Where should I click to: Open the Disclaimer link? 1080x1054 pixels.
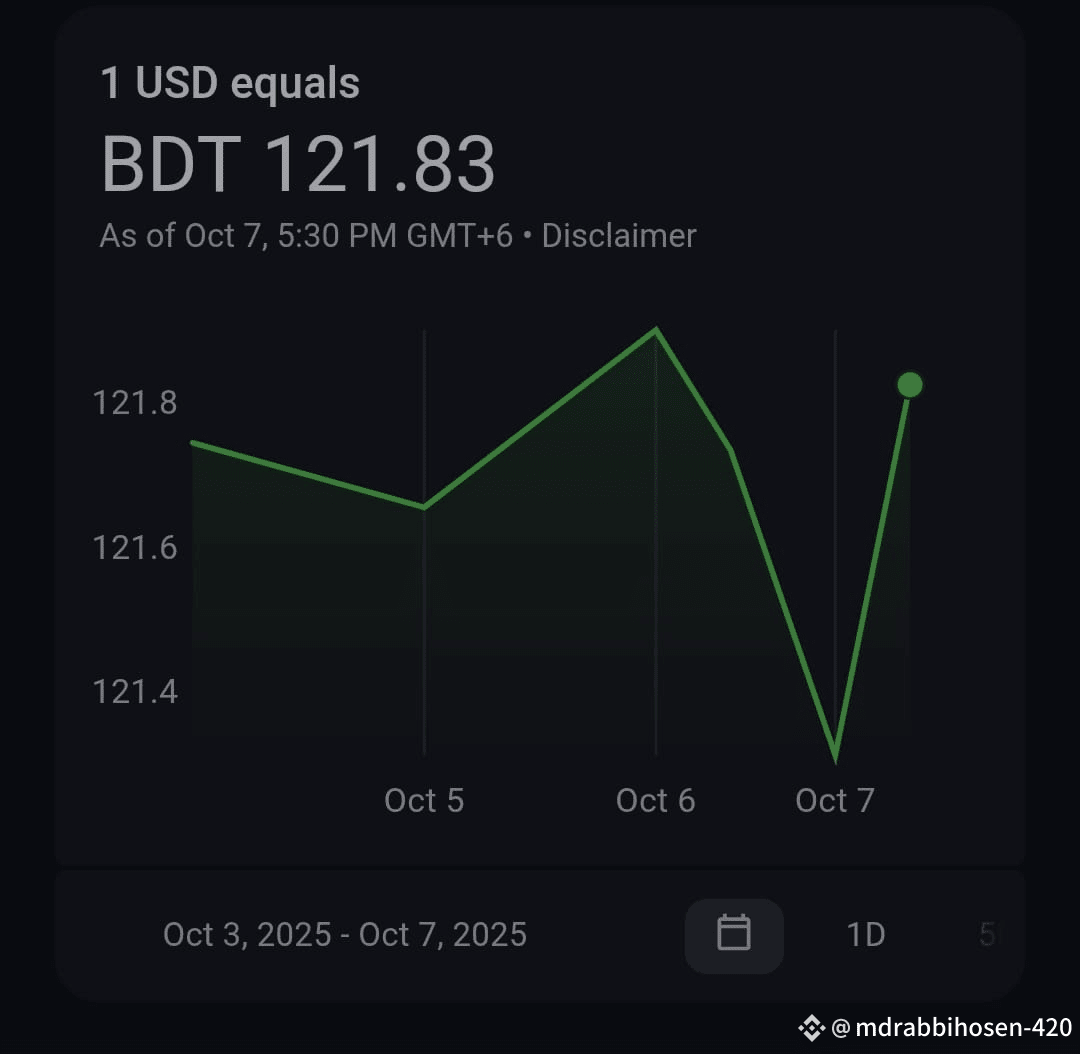[x=619, y=236]
